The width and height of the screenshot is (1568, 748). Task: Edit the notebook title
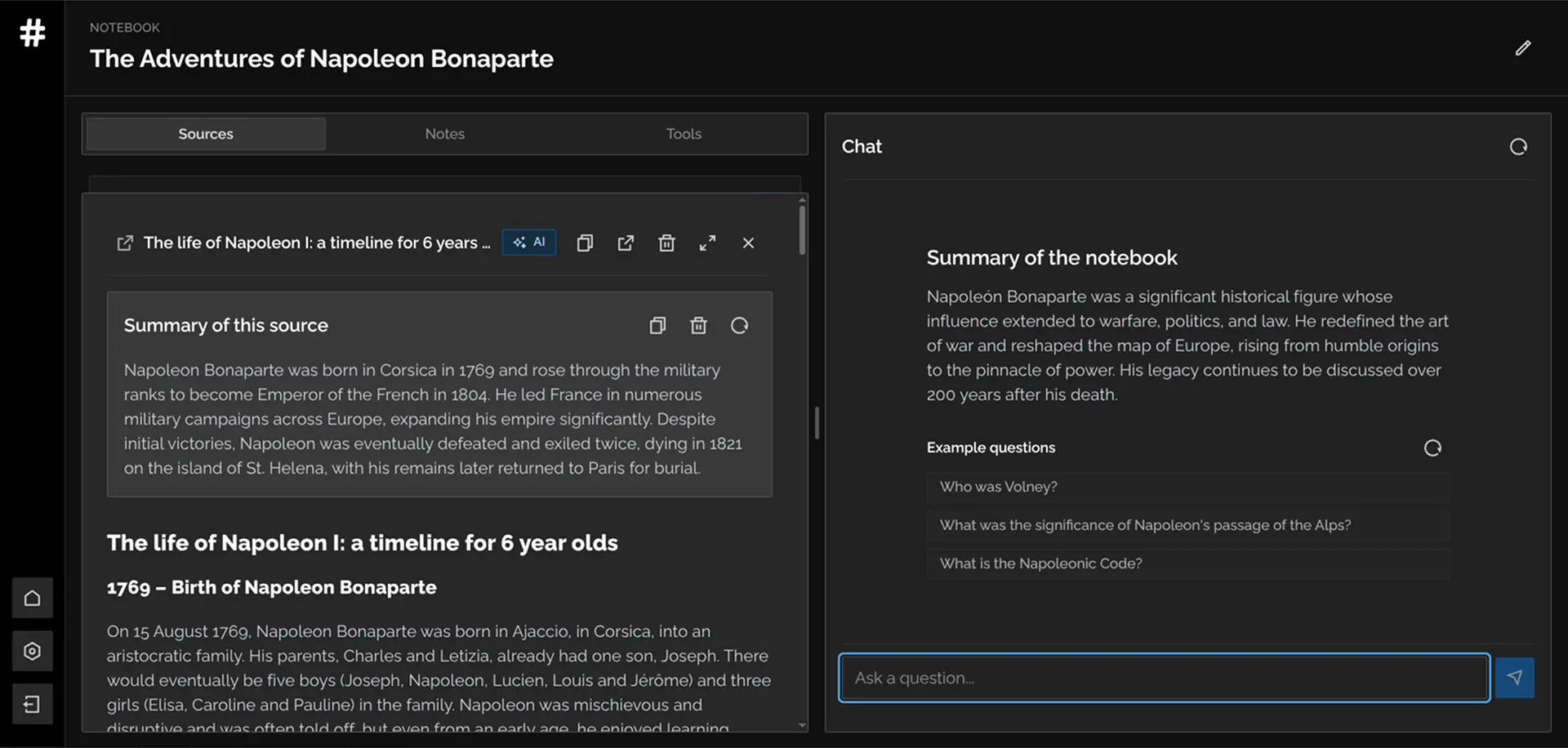pyautogui.click(x=1522, y=48)
